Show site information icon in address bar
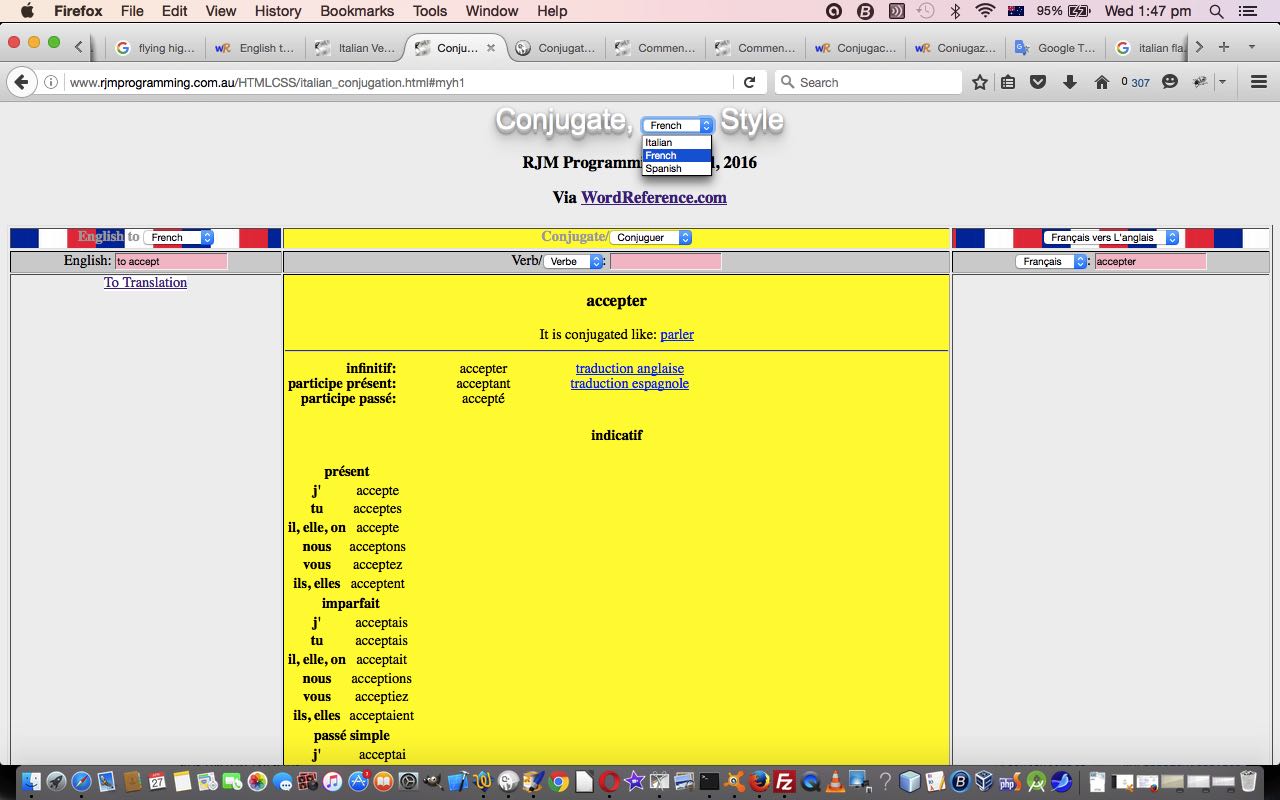The height and width of the screenshot is (800, 1280). point(51,82)
